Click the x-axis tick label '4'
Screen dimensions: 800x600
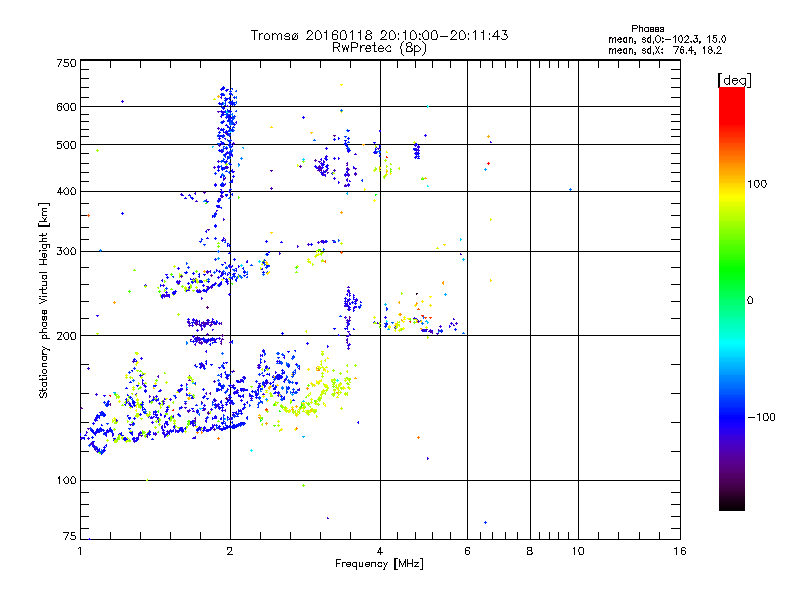(x=380, y=551)
